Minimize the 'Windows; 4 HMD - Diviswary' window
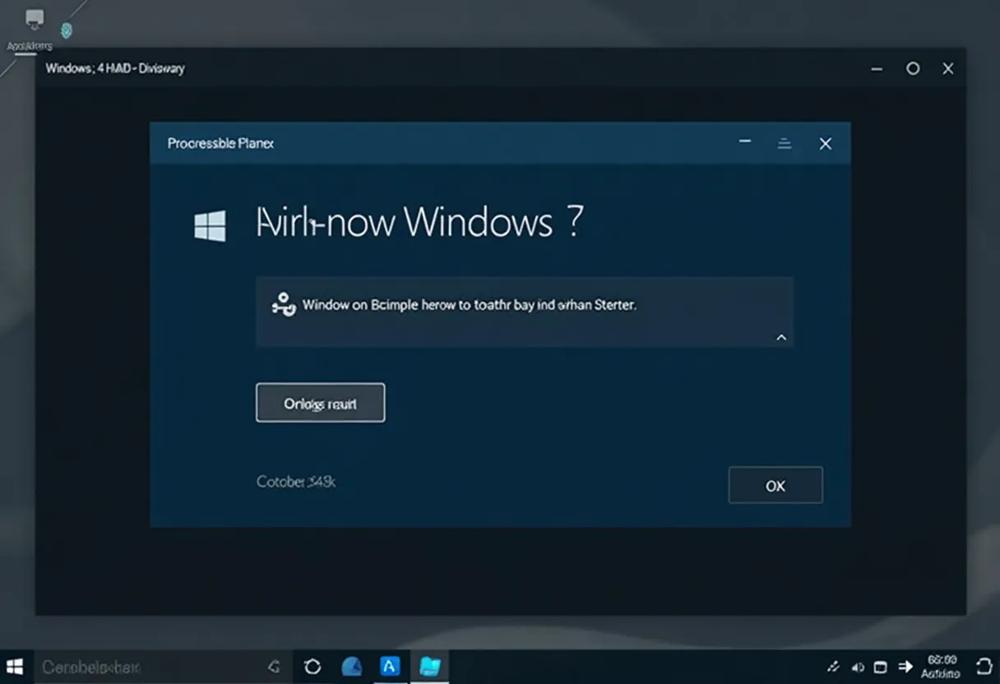This screenshot has height=684, width=1000. (877, 69)
